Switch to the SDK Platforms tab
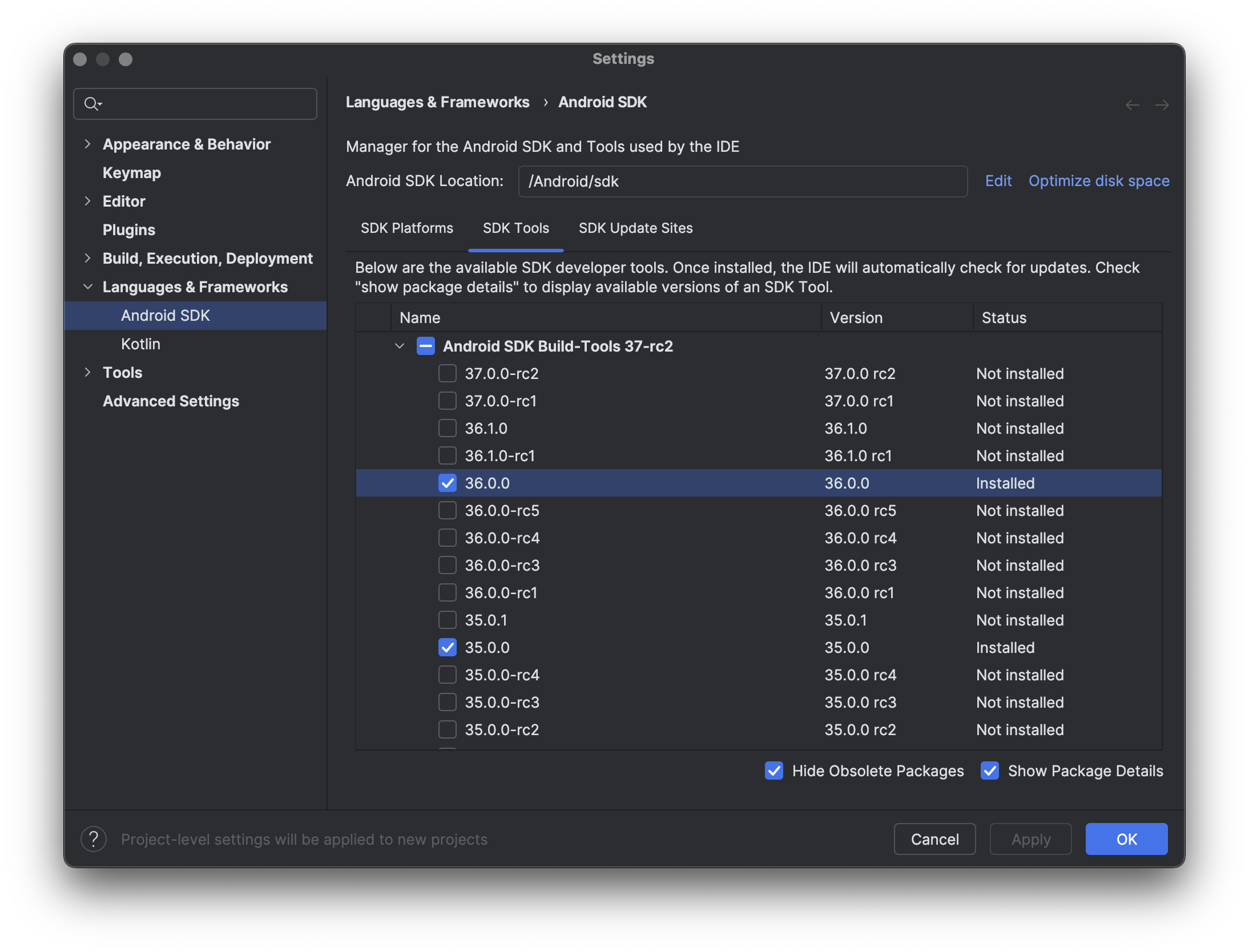 tap(406, 228)
